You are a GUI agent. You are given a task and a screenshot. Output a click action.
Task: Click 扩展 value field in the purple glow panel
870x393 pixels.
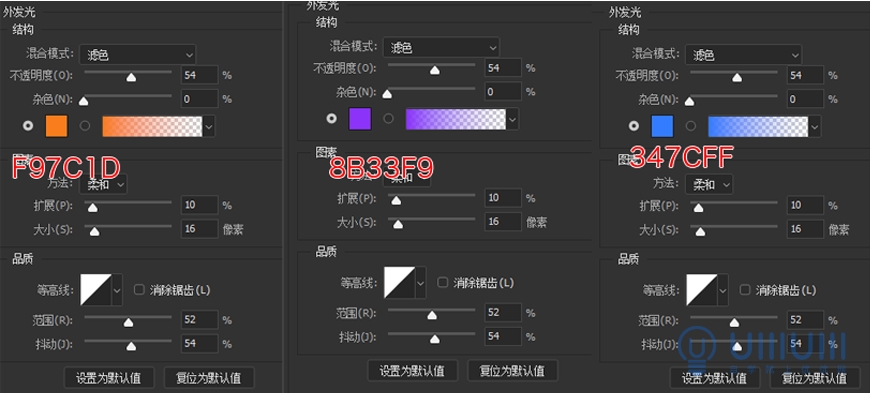503,198
